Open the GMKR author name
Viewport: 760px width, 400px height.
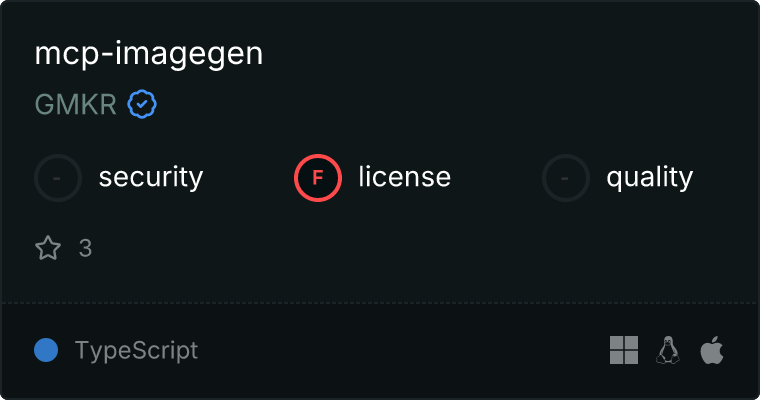click(76, 104)
